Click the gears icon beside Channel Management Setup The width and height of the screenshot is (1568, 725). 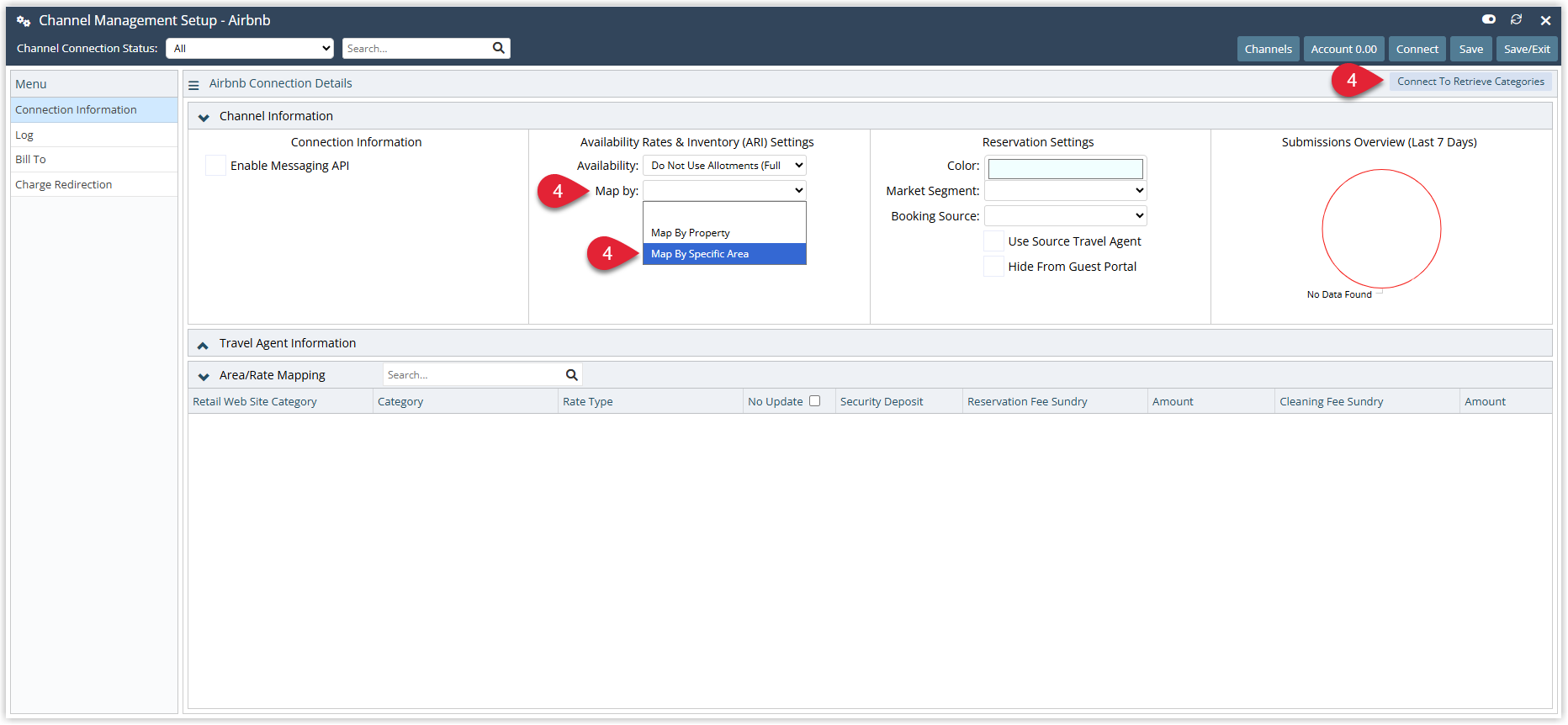(24, 21)
